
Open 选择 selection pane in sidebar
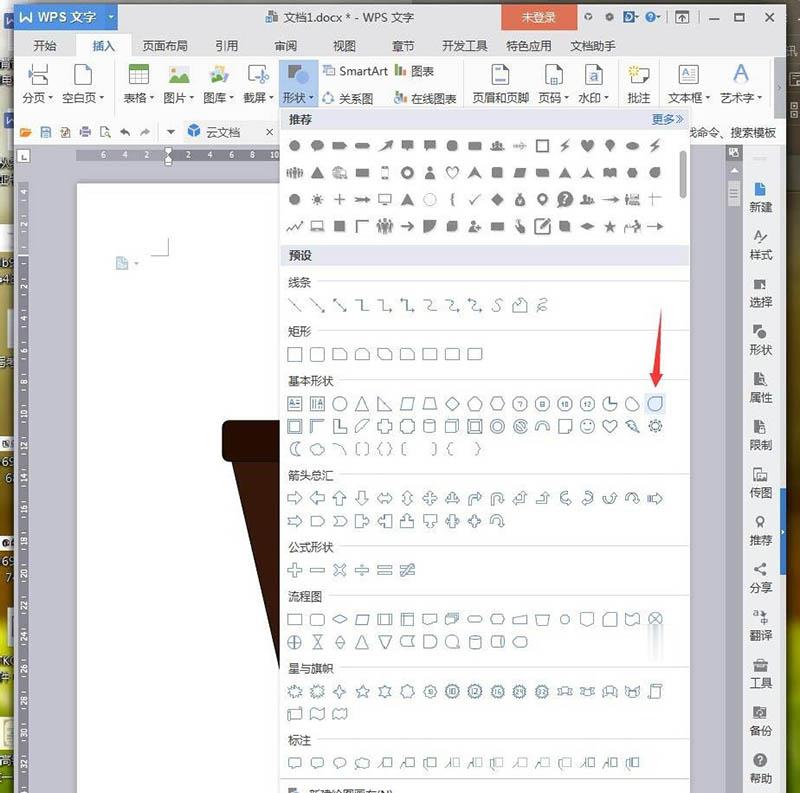[x=760, y=293]
